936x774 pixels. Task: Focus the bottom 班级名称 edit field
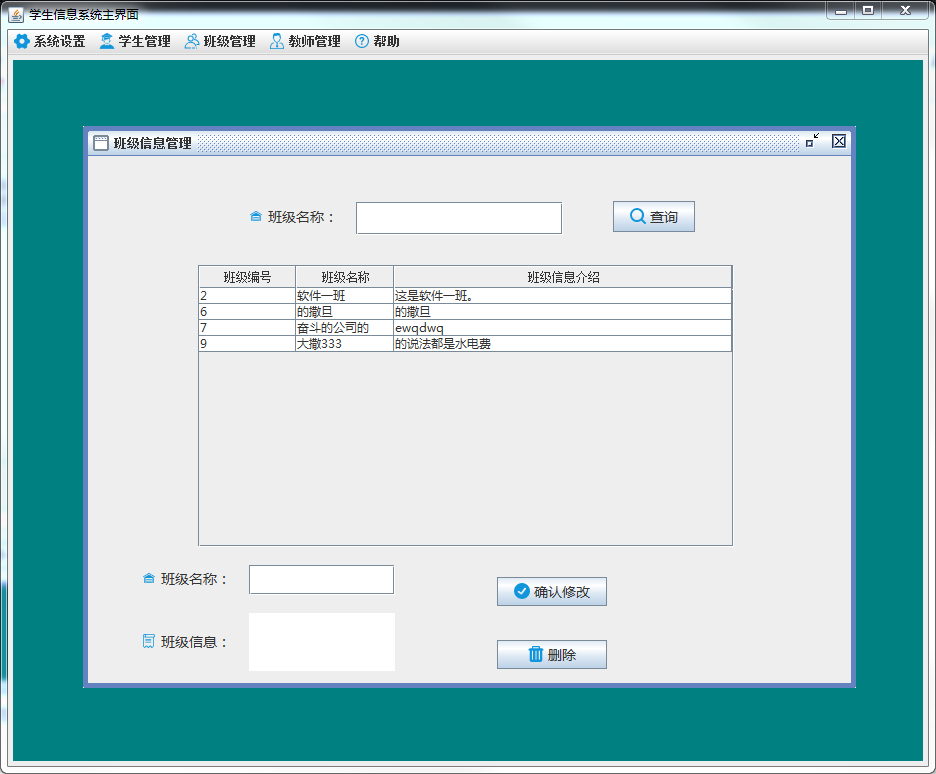click(321, 580)
